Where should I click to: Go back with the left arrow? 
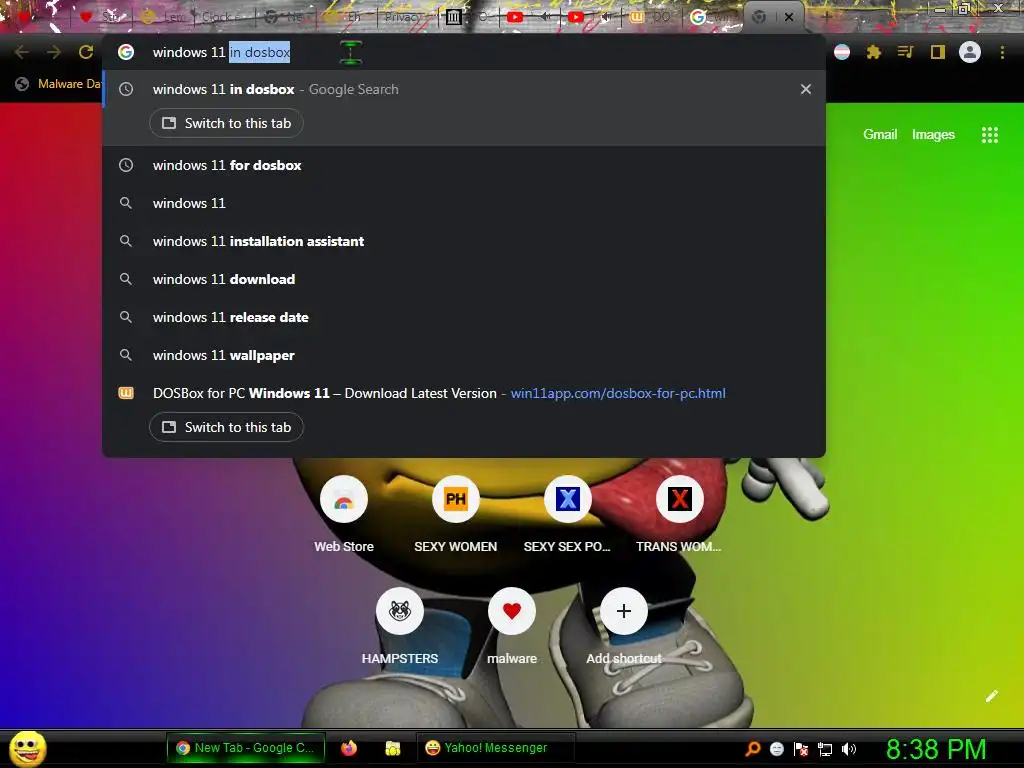tap(22, 52)
